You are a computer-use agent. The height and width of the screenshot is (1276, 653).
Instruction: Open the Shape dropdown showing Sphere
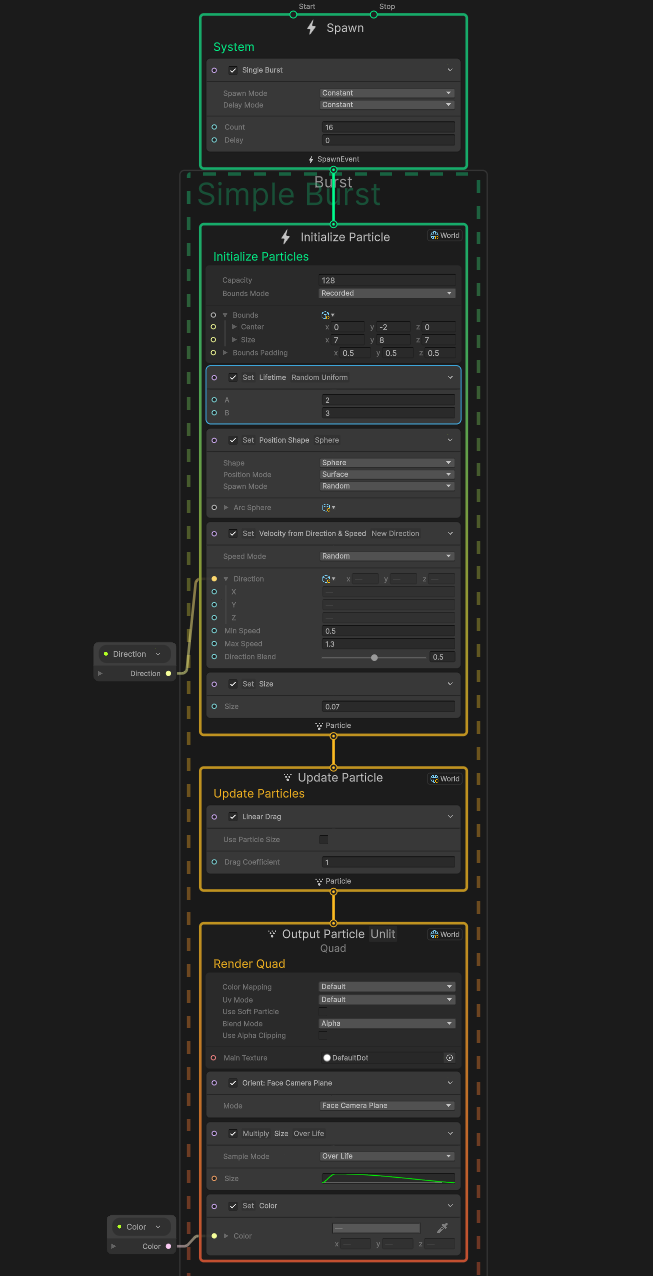(387, 463)
